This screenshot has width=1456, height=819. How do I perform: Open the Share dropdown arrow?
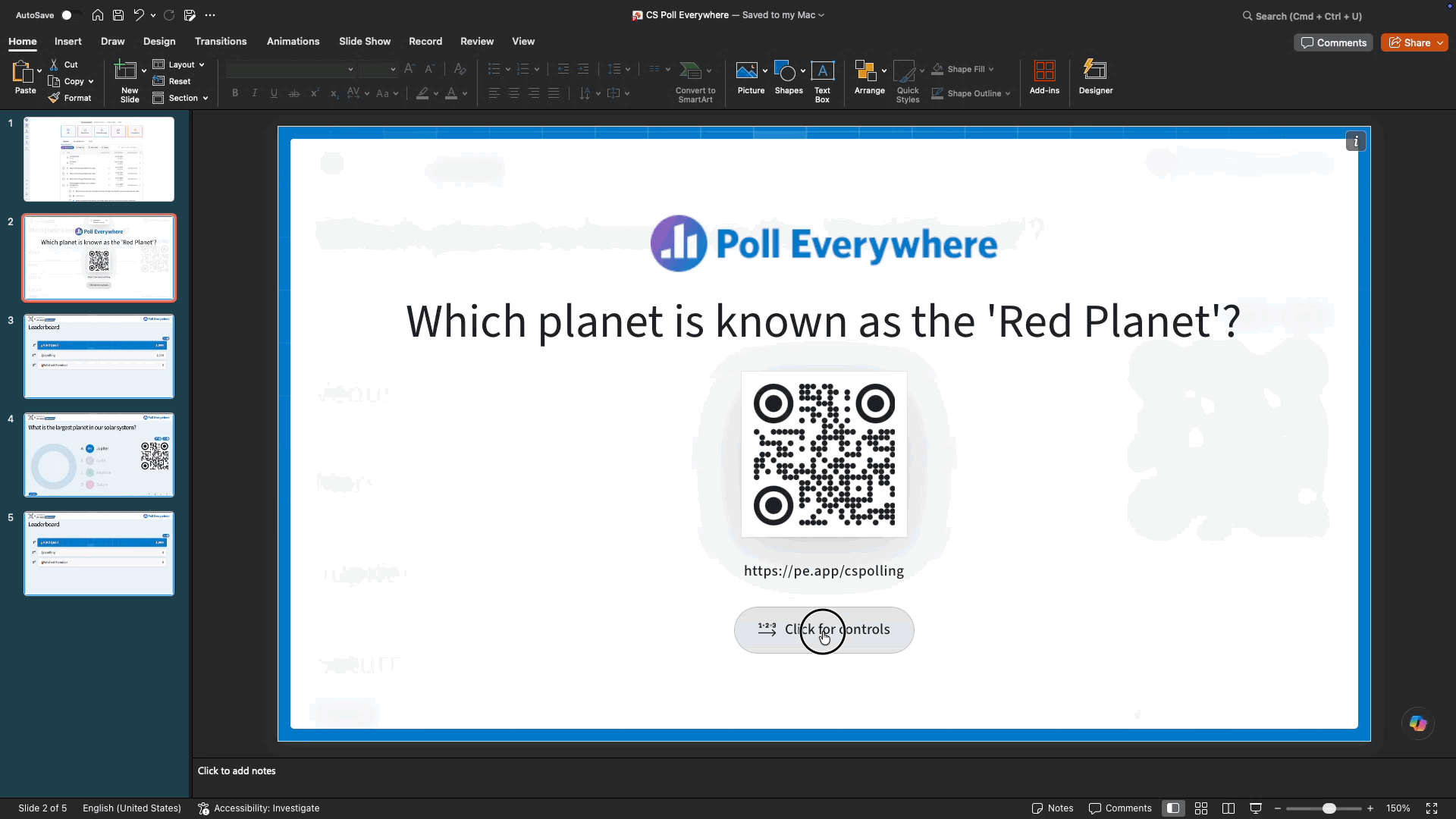coord(1440,43)
